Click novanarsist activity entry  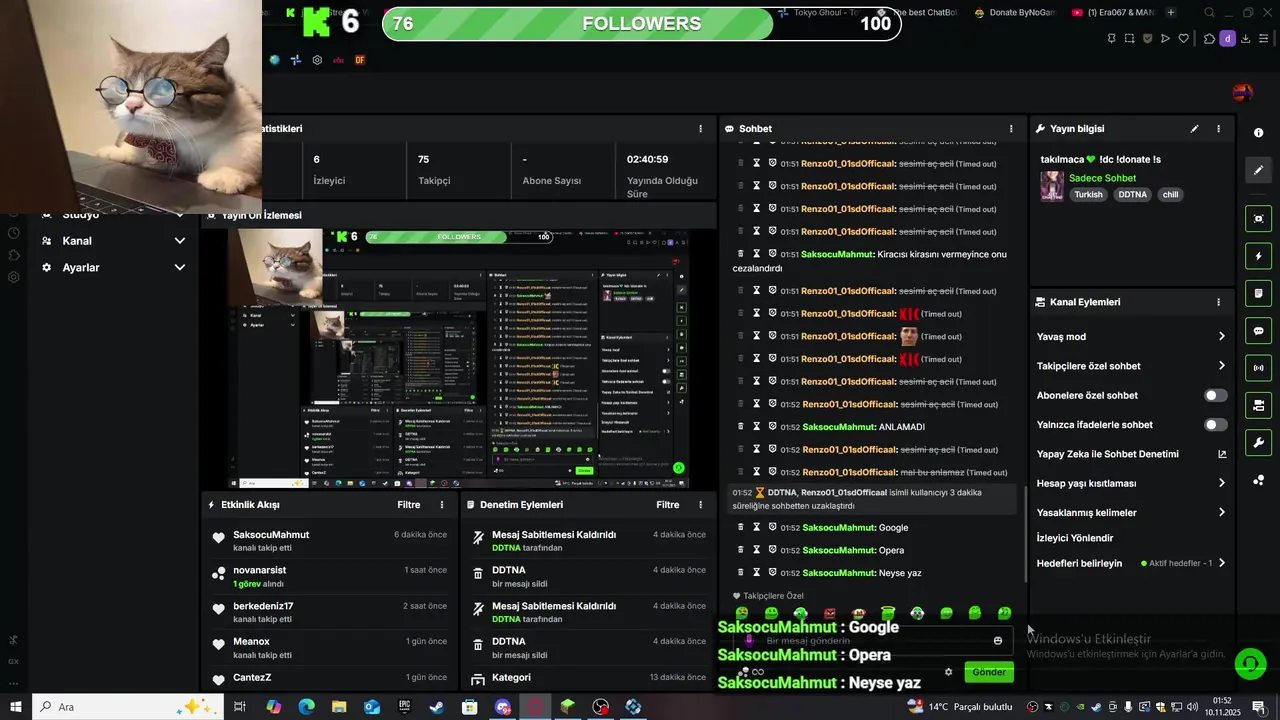[259, 570]
